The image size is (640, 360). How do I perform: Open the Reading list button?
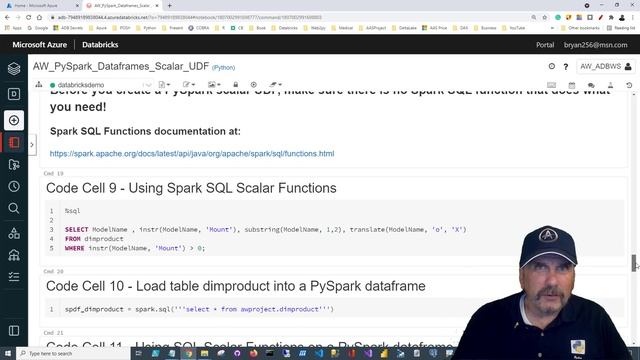click(621, 28)
